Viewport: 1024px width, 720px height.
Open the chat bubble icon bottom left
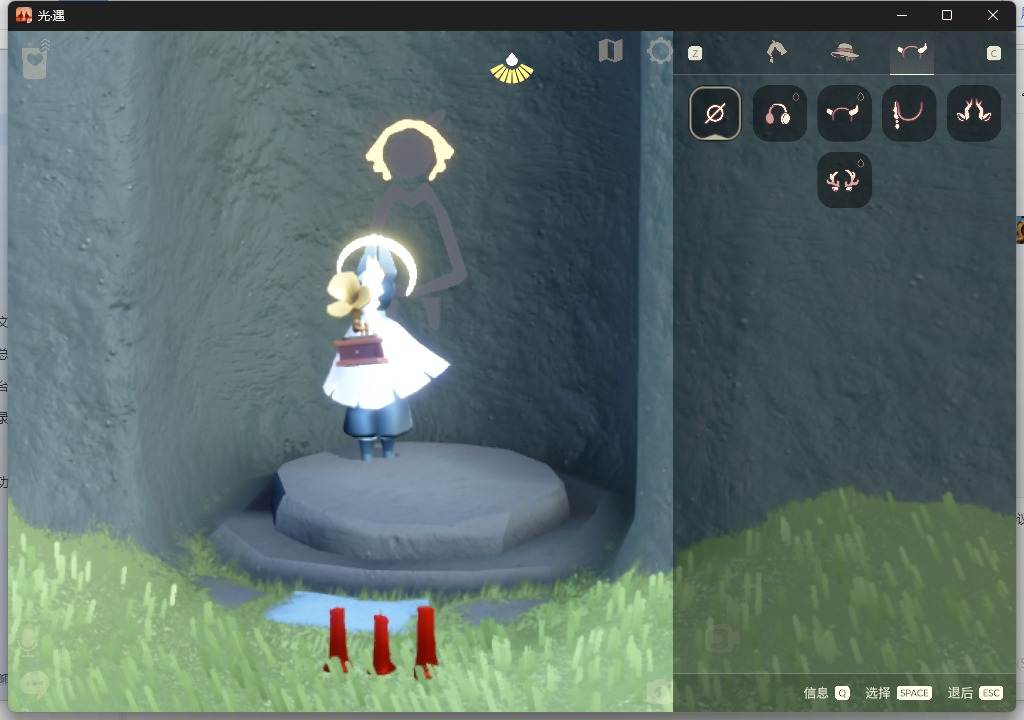point(34,684)
